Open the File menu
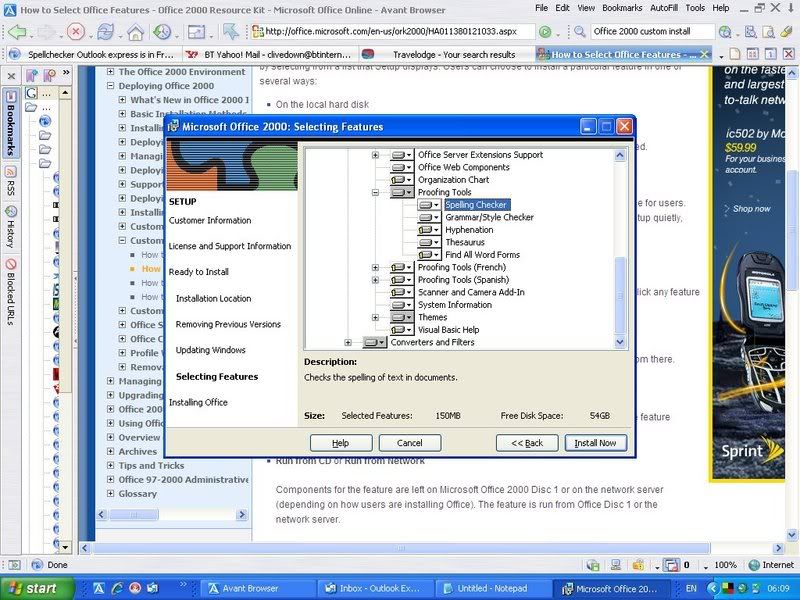This screenshot has height=600, width=800. click(x=541, y=8)
